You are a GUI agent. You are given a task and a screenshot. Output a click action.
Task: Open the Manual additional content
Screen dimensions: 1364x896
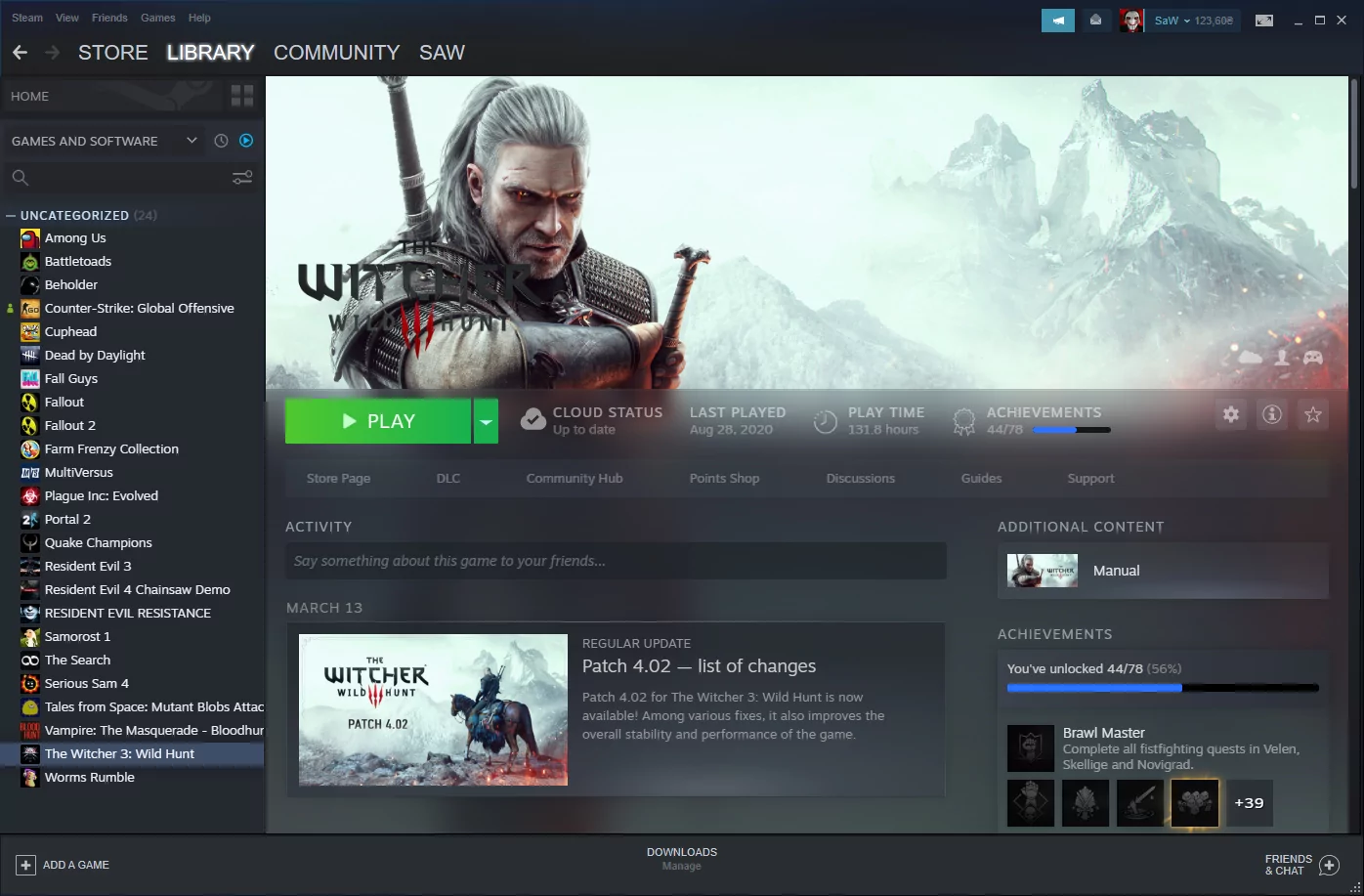[1163, 571]
